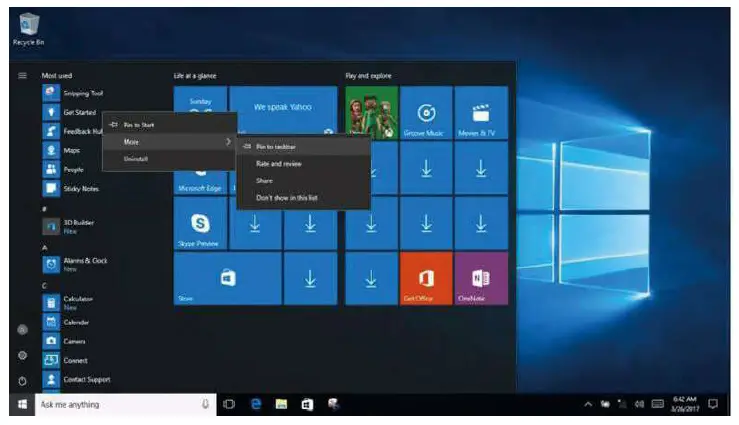Open File Explorer from taskbar
This screenshot has width=739, height=425.
tap(281, 404)
